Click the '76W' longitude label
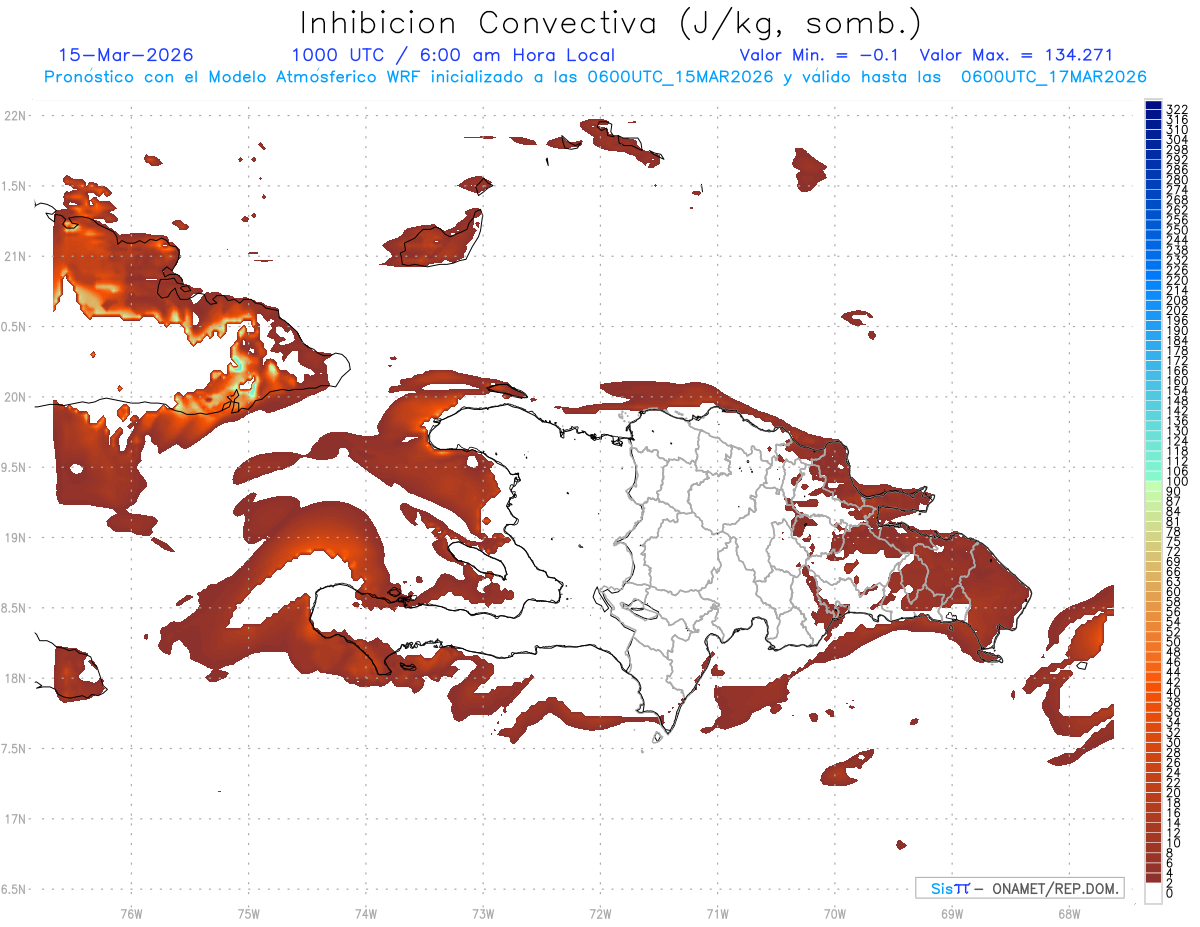 [131, 913]
